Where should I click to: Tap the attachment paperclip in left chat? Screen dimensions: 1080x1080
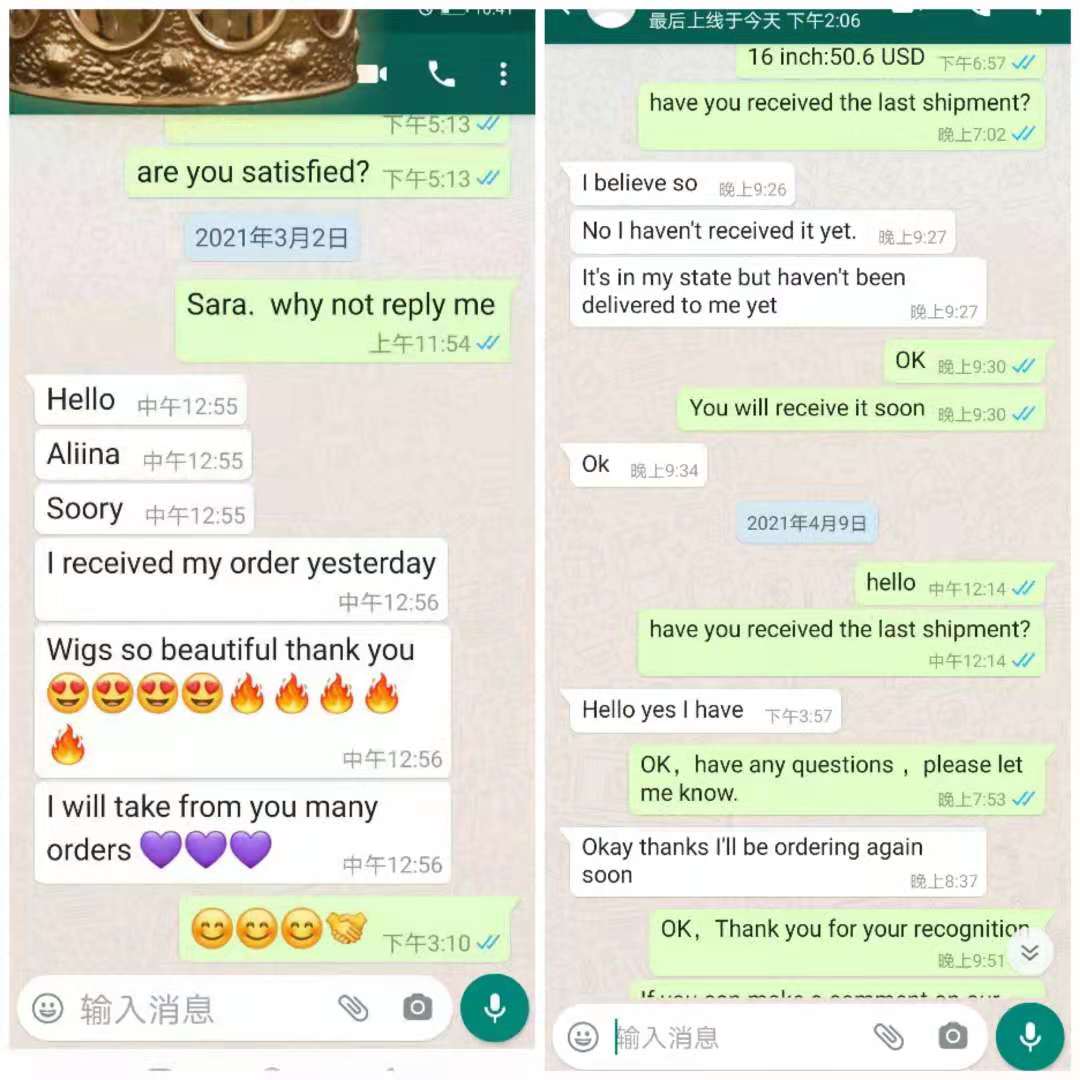coord(353,1008)
